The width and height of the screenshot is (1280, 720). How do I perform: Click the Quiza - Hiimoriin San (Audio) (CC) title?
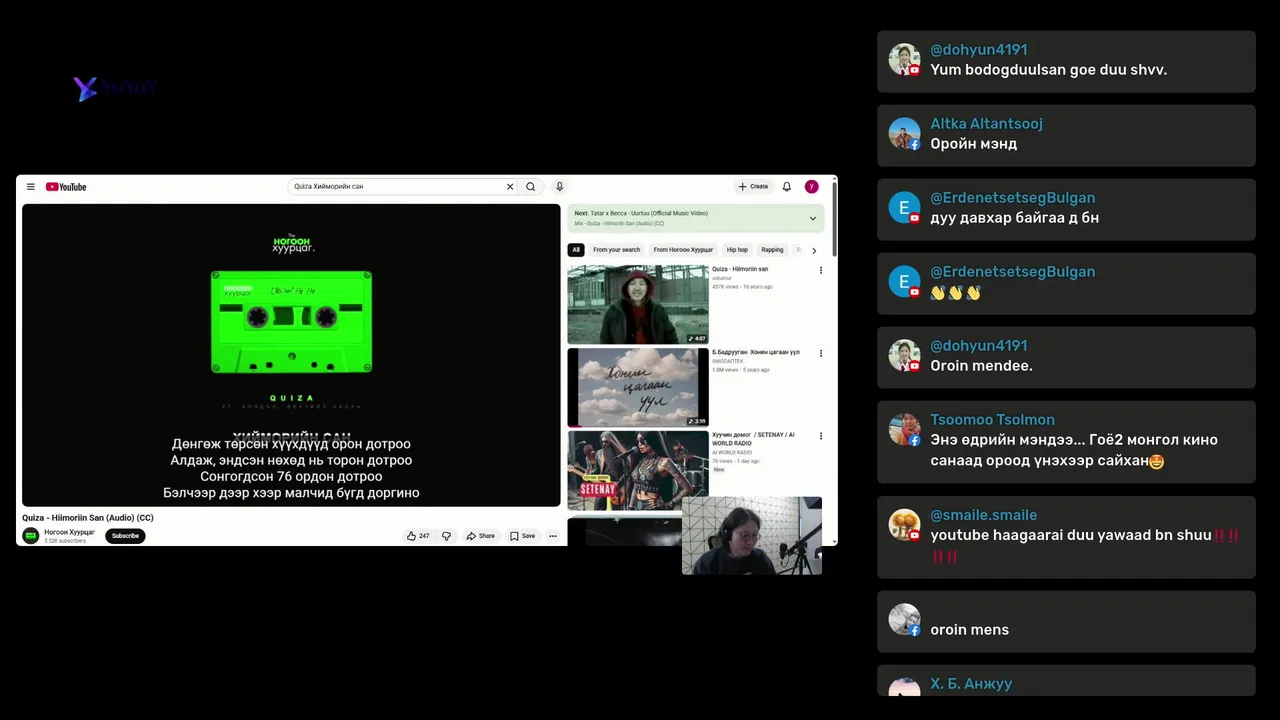(88, 518)
